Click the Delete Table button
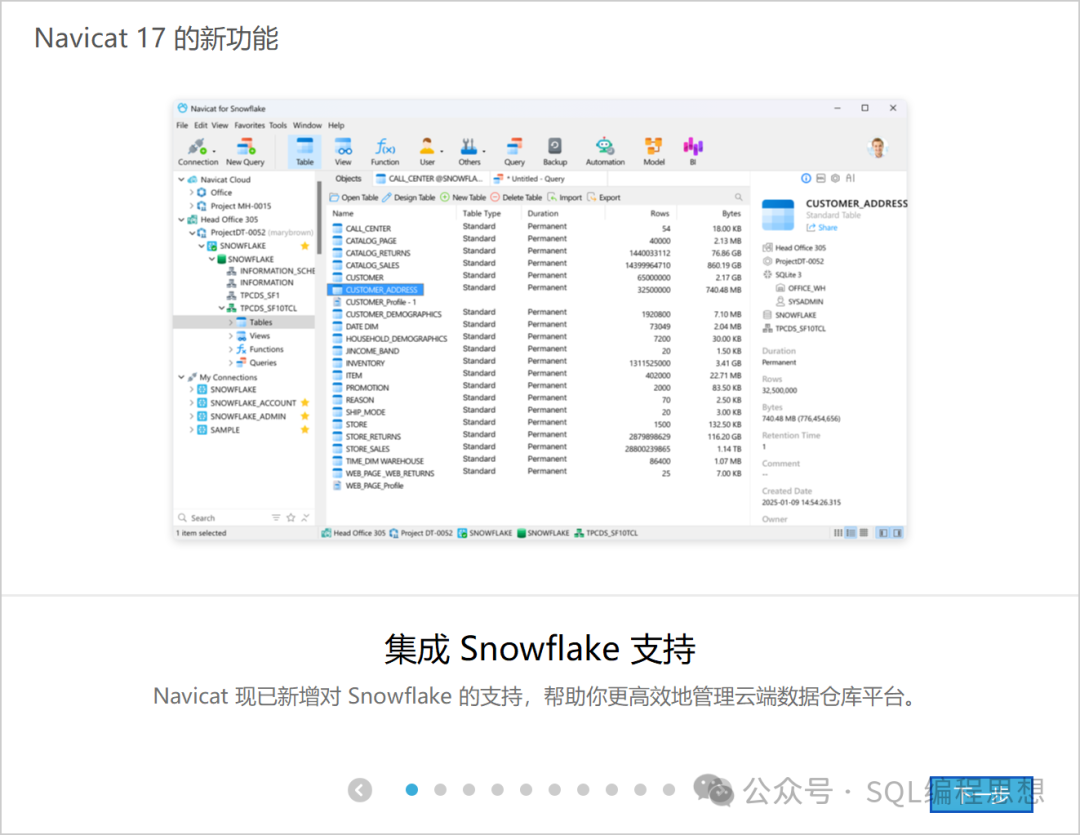This screenshot has width=1080, height=835. pyautogui.click(x=516, y=197)
